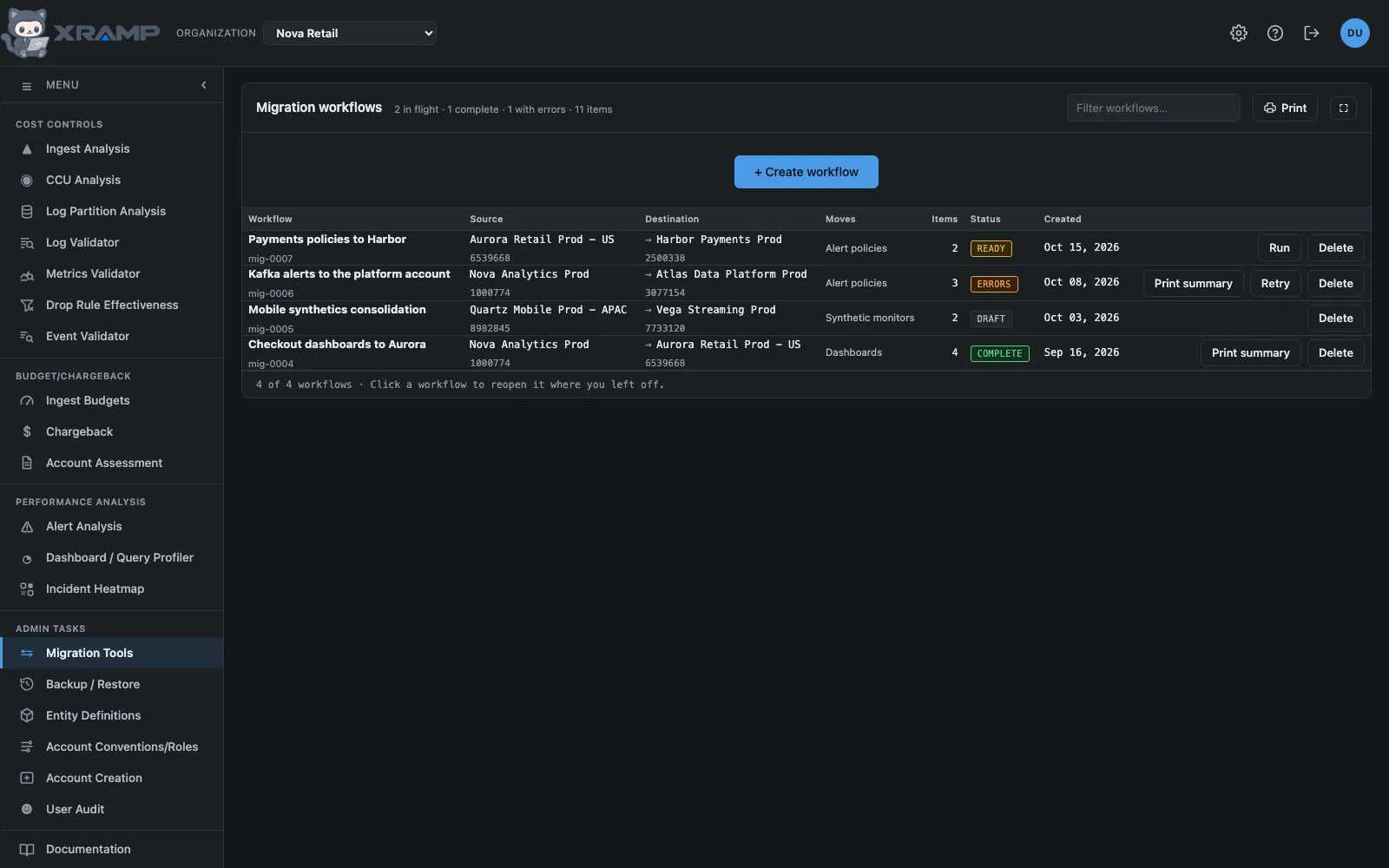1389x868 pixels.
Task: Delete the Checkout dashboards to Aurora workflow
Action: 1335,353
